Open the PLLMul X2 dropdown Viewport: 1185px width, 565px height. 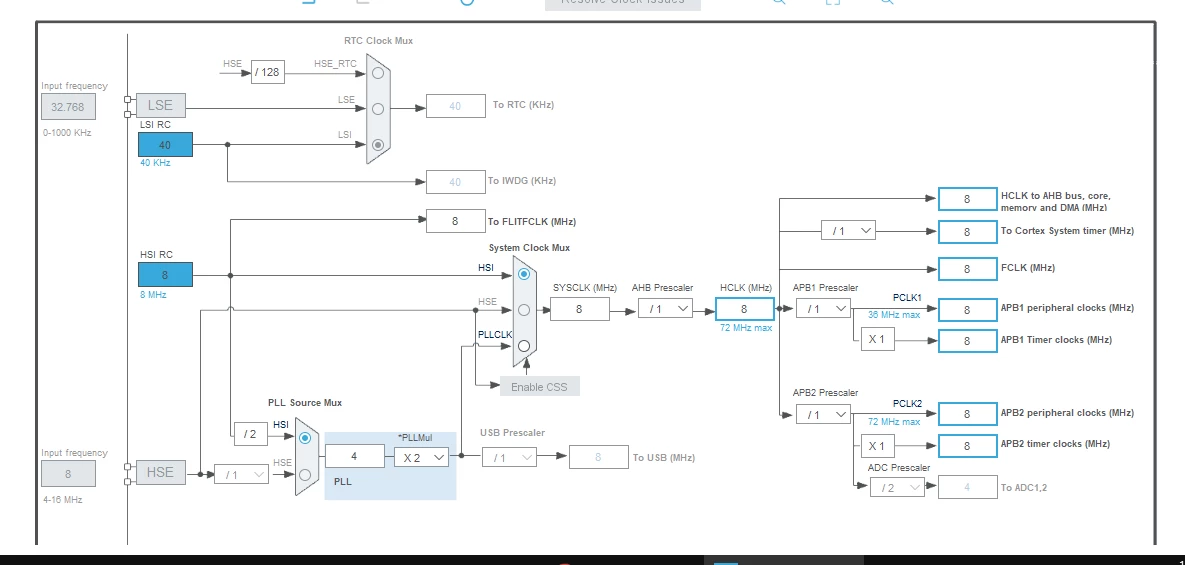pyautogui.click(x=422, y=457)
